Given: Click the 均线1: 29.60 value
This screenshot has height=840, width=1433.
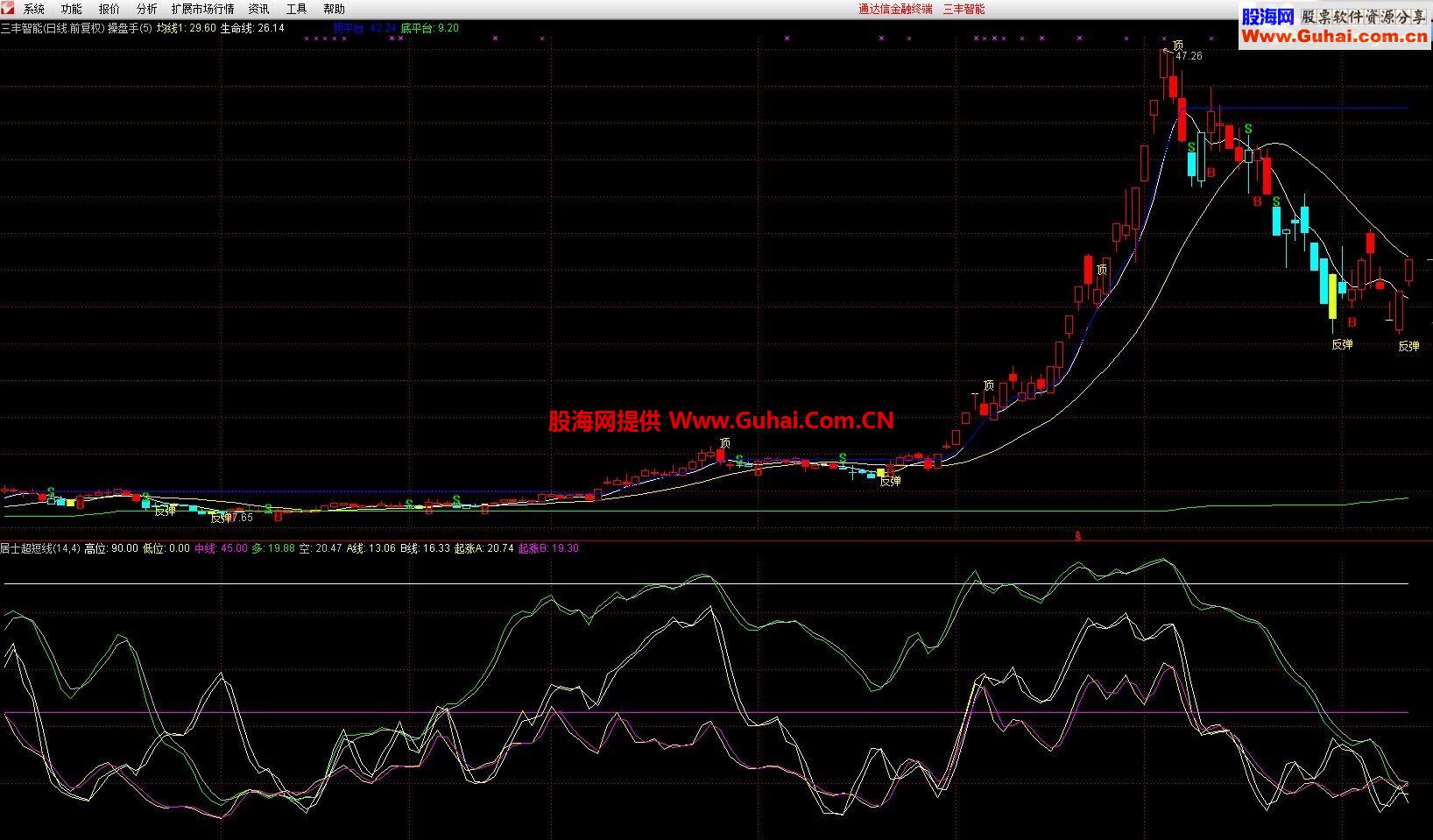Looking at the screenshot, I should coord(187,28).
